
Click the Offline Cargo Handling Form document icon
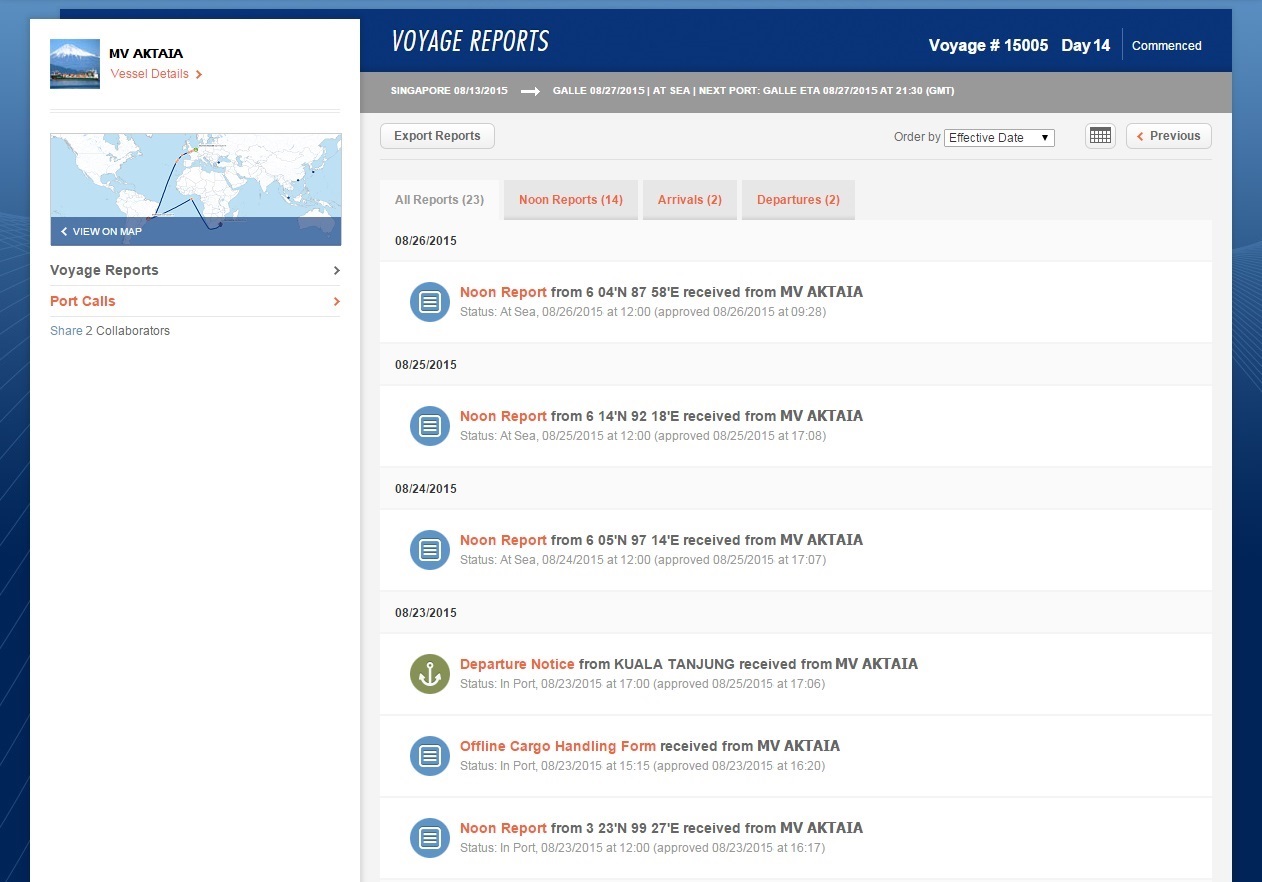coord(429,756)
